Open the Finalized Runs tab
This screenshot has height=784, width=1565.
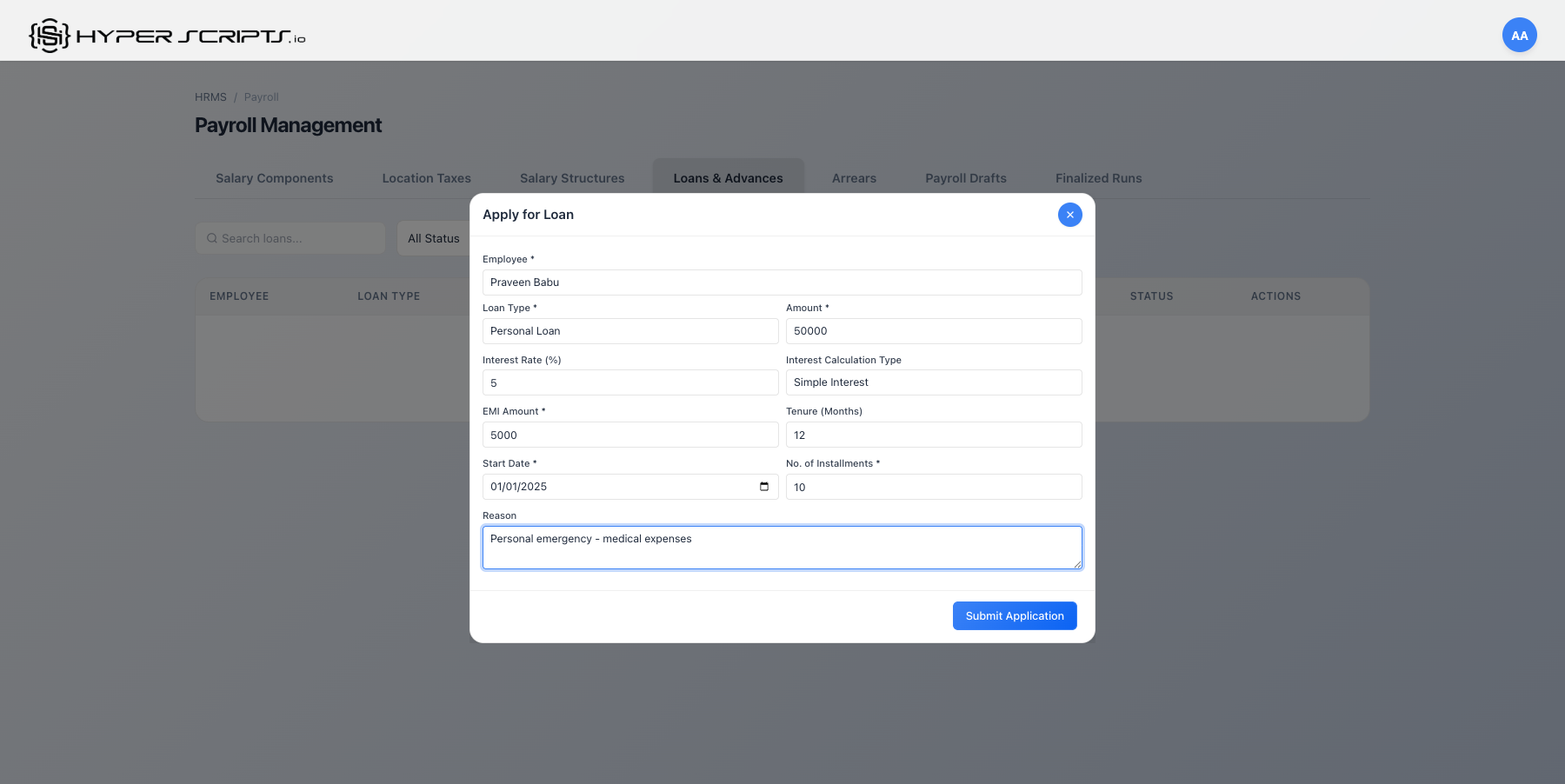[1098, 178]
